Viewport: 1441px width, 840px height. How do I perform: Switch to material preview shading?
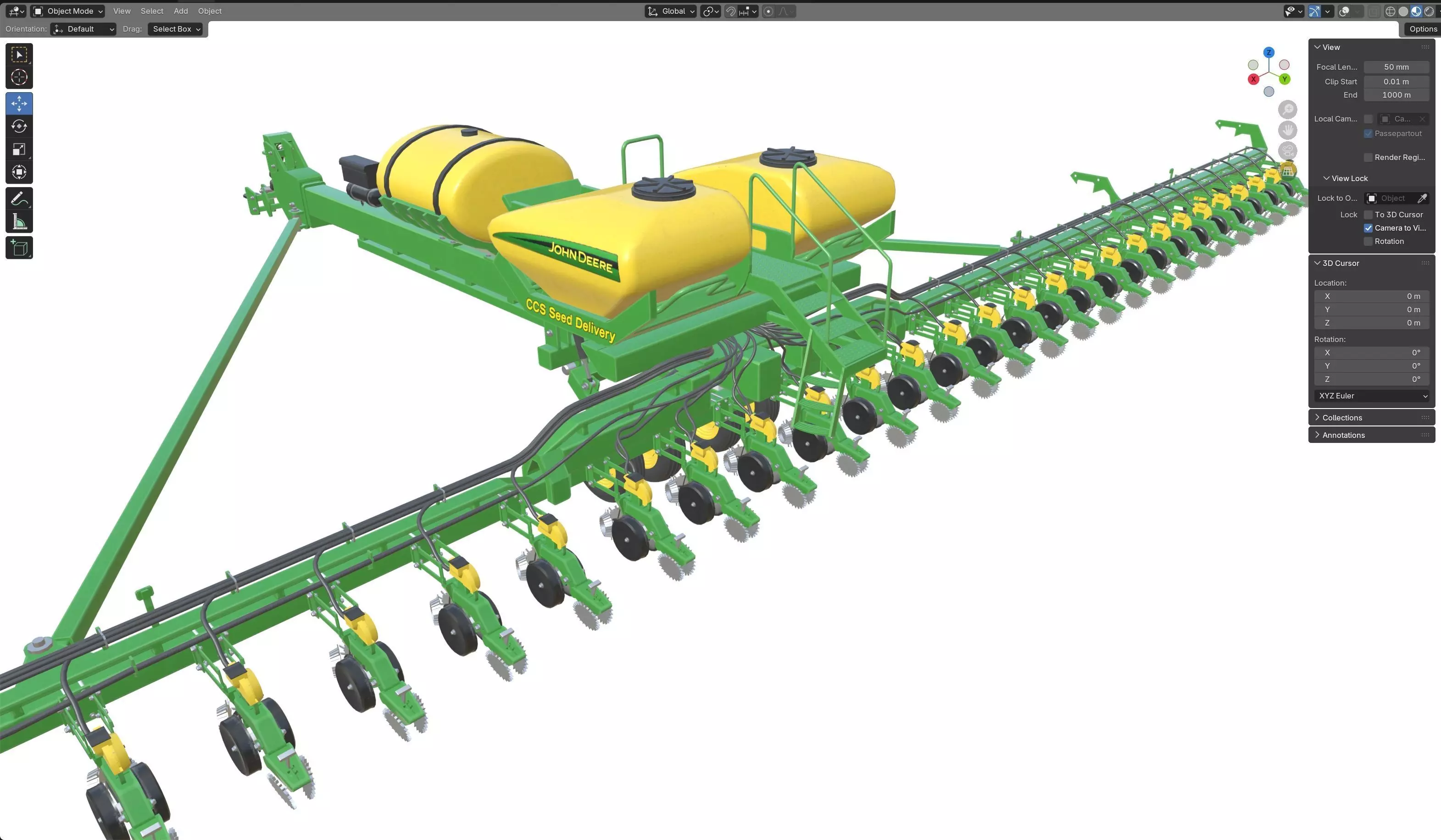click(1416, 11)
